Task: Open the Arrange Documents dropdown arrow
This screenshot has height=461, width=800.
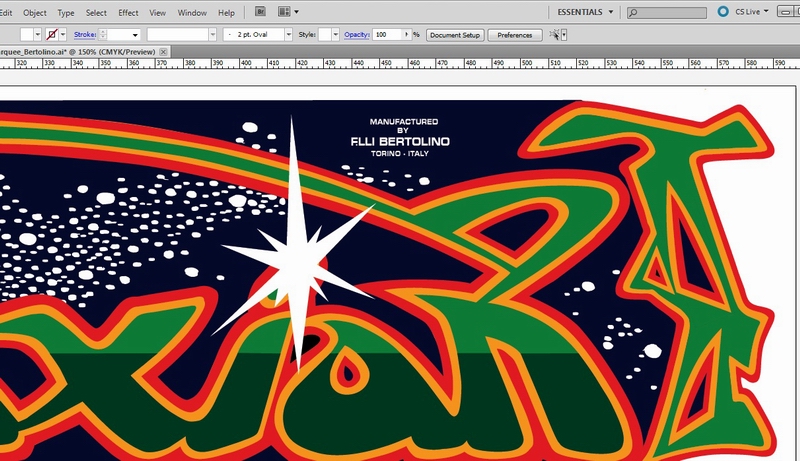Action: [x=296, y=12]
